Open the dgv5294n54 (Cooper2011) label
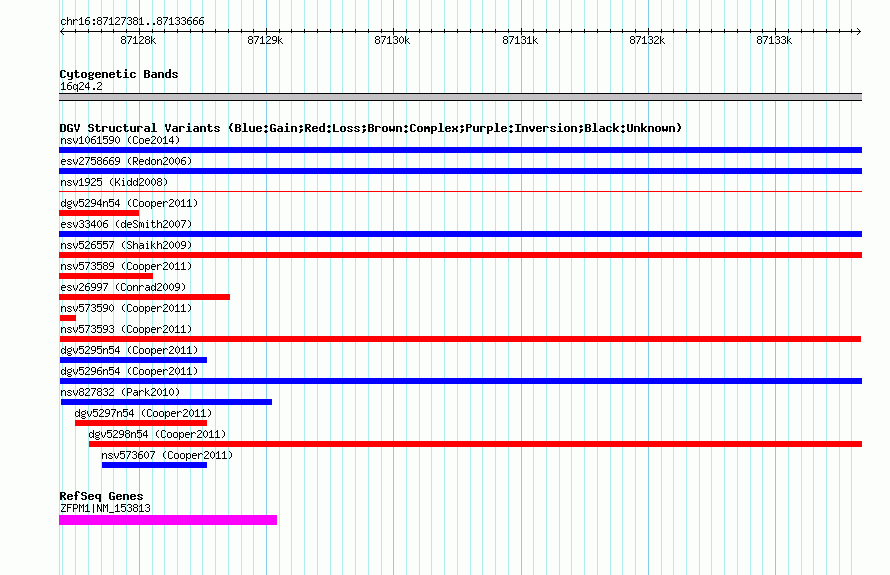The height and width of the screenshot is (575, 890). [x=129, y=203]
